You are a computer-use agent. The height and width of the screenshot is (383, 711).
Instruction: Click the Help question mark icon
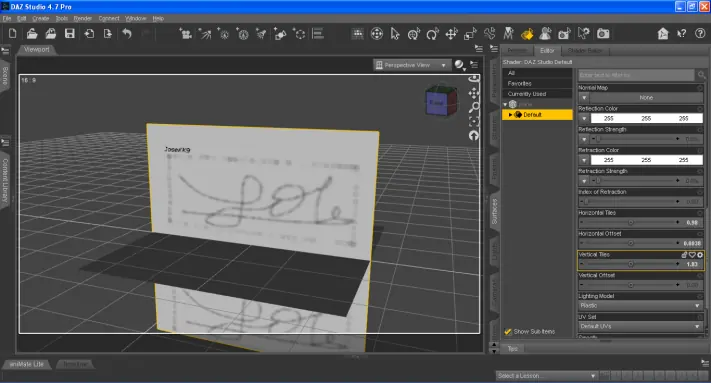coord(700,34)
